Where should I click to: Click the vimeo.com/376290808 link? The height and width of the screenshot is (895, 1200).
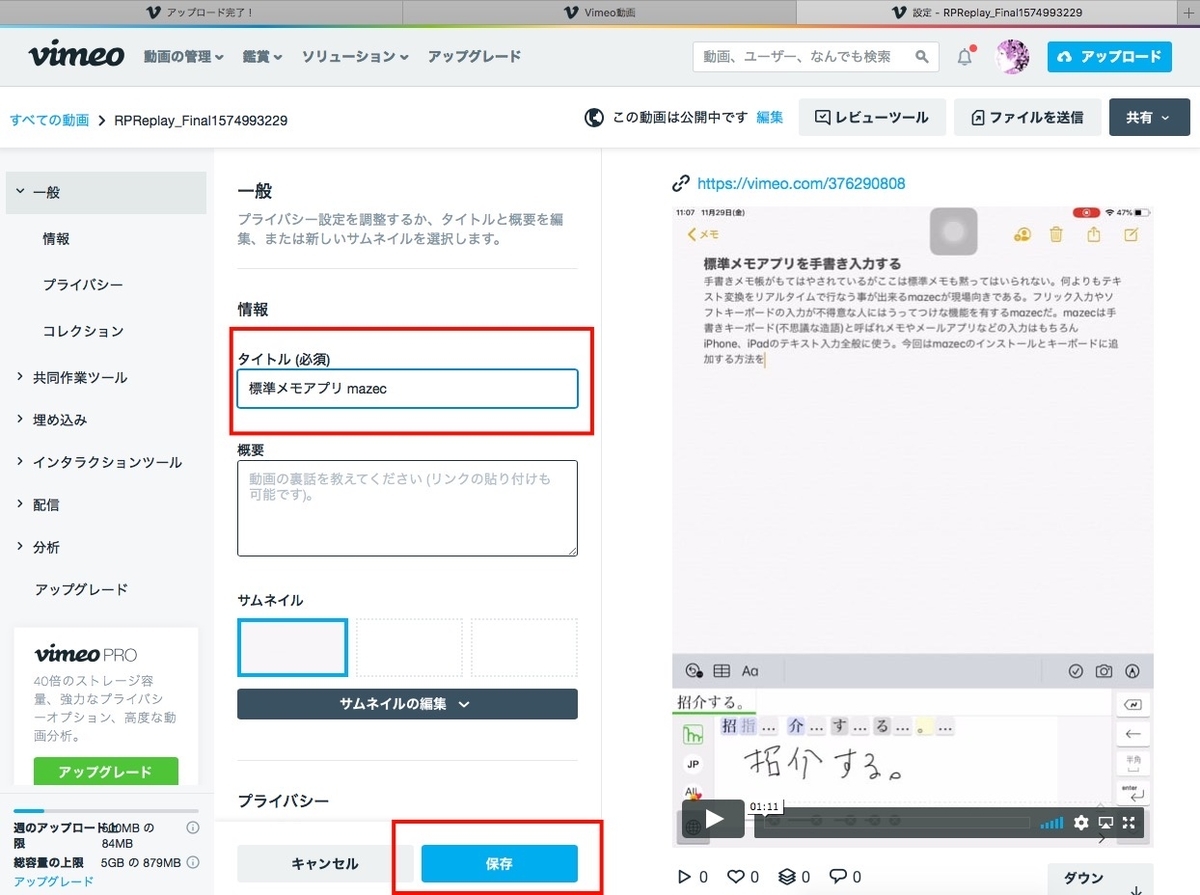click(x=801, y=184)
